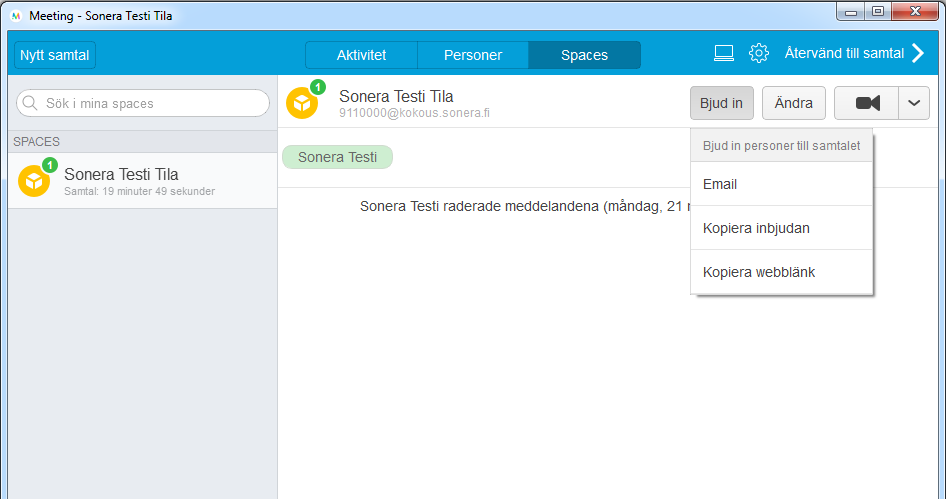Click Samtal: 19 minuter 49 sekunder text
Viewport: 946px width, 499px height.
pos(139,191)
